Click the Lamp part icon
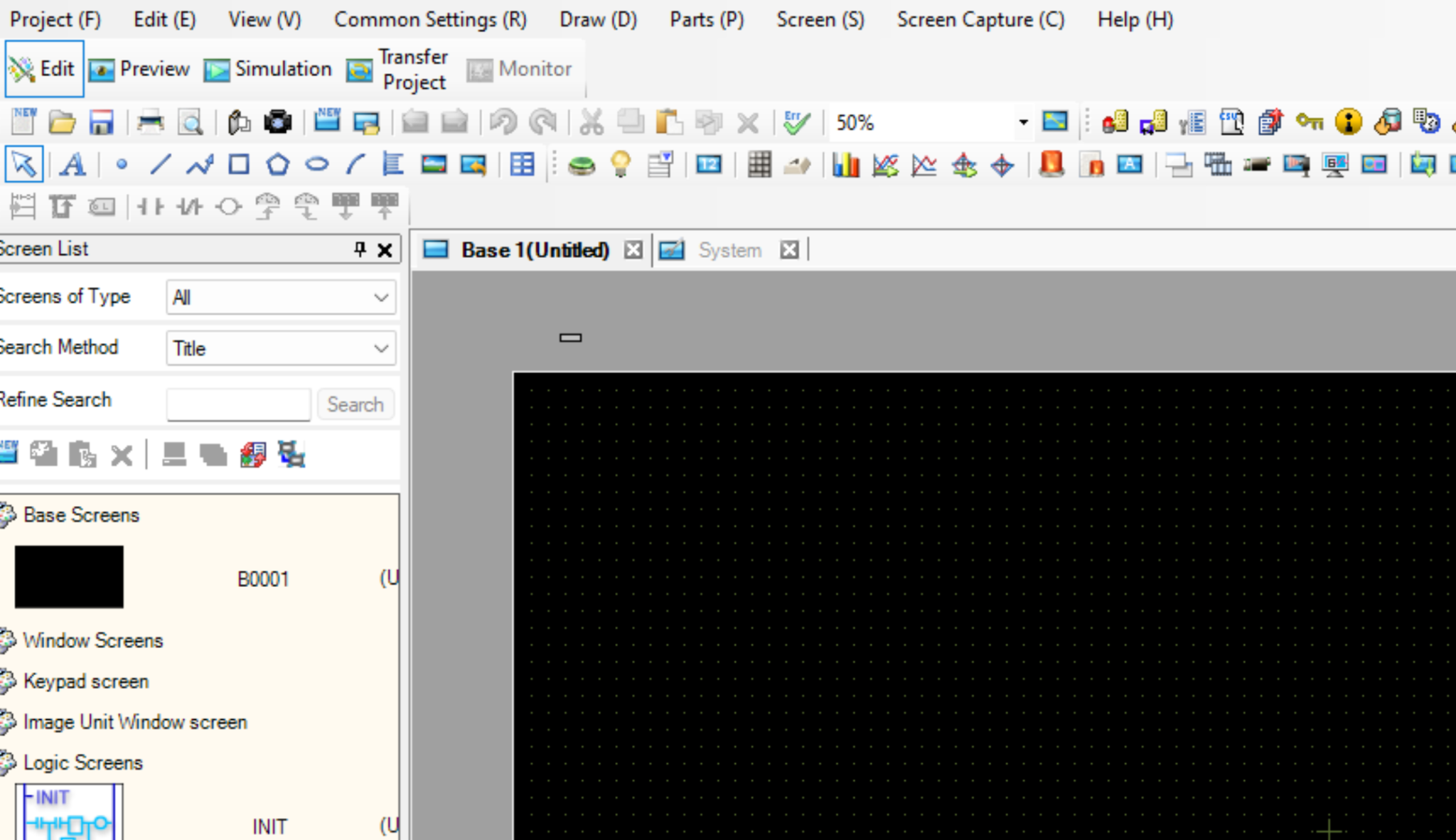 [621, 165]
